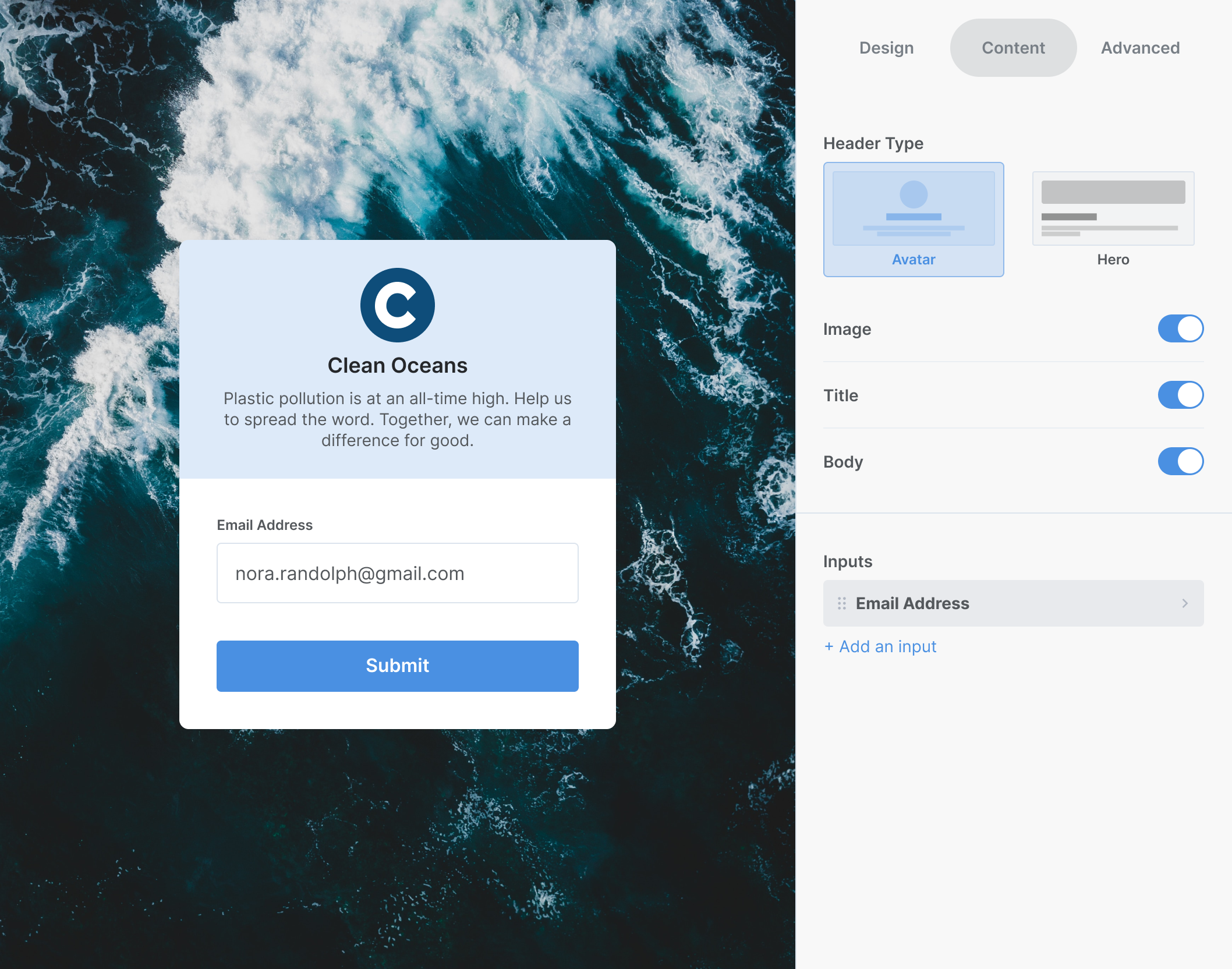Select the Content tab
1232x969 pixels.
click(1013, 48)
